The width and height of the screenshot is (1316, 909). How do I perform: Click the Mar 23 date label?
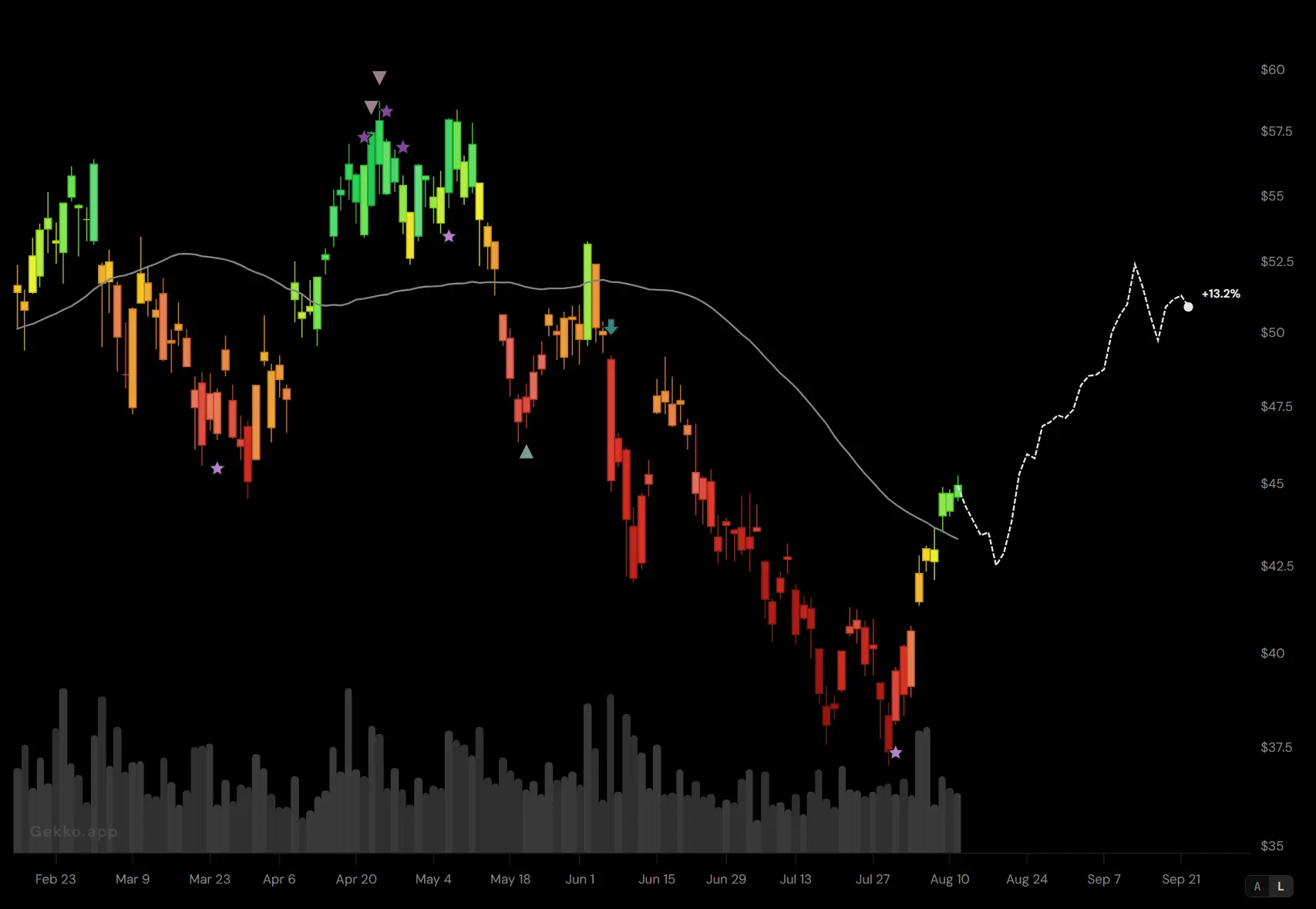[x=210, y=879]
